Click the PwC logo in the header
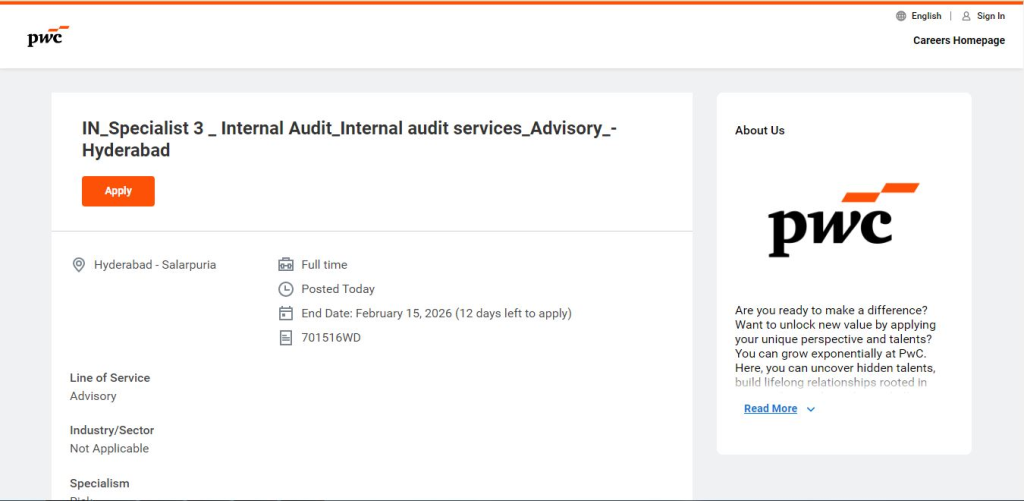The image size is (1024, 501). [x=48, y=37]
